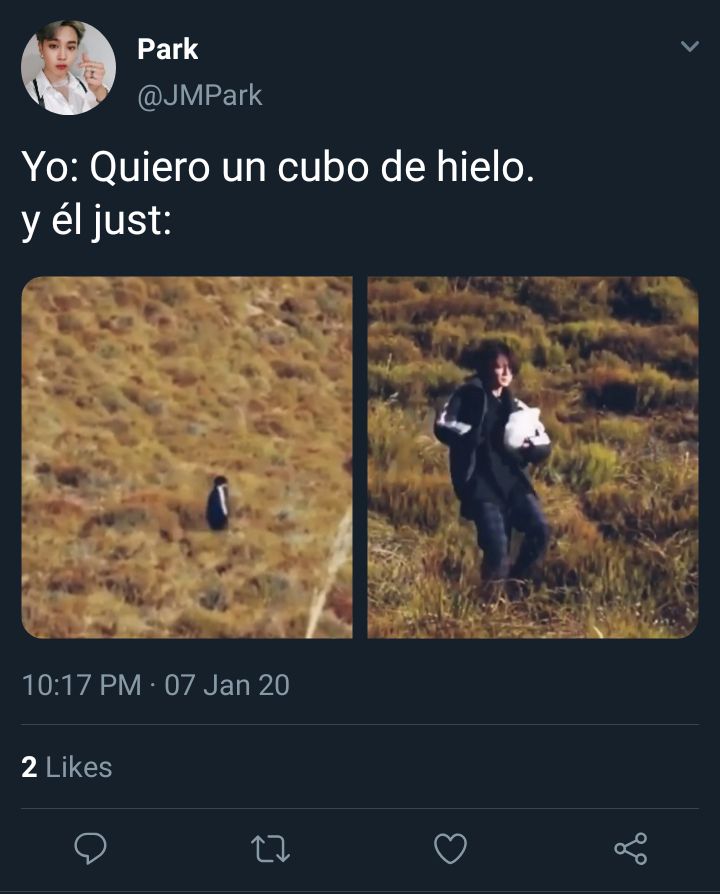720x894 pixels.
Task: View the left photo of the hillside
Action: coord(187,457)
